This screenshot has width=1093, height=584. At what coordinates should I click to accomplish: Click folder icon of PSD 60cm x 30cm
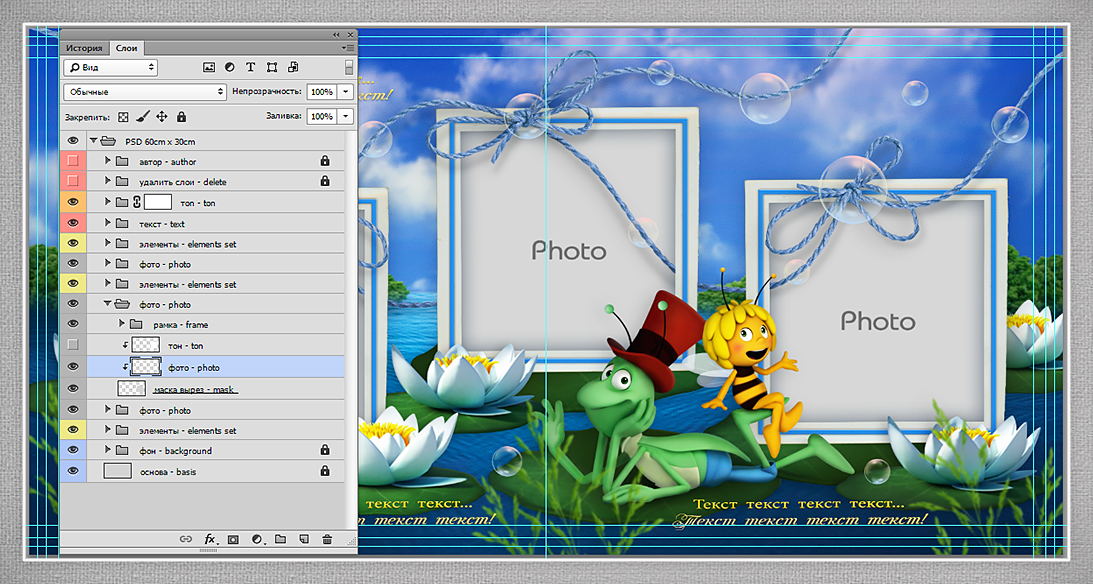(107, 141)
